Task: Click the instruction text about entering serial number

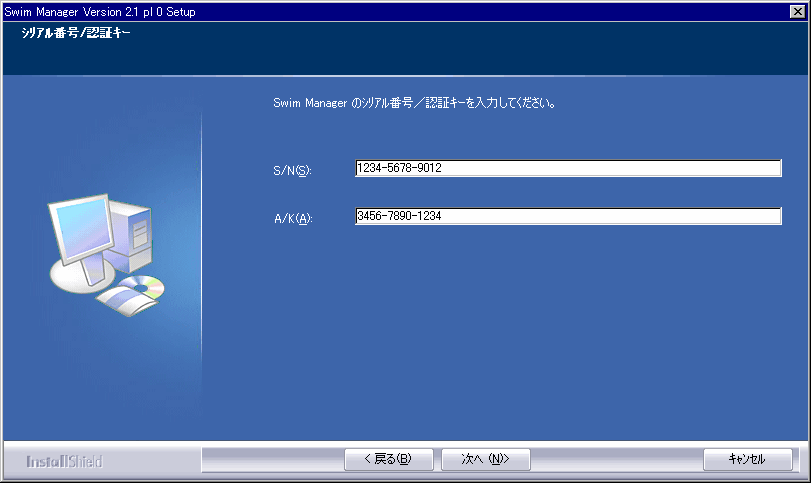Action: 414,103
